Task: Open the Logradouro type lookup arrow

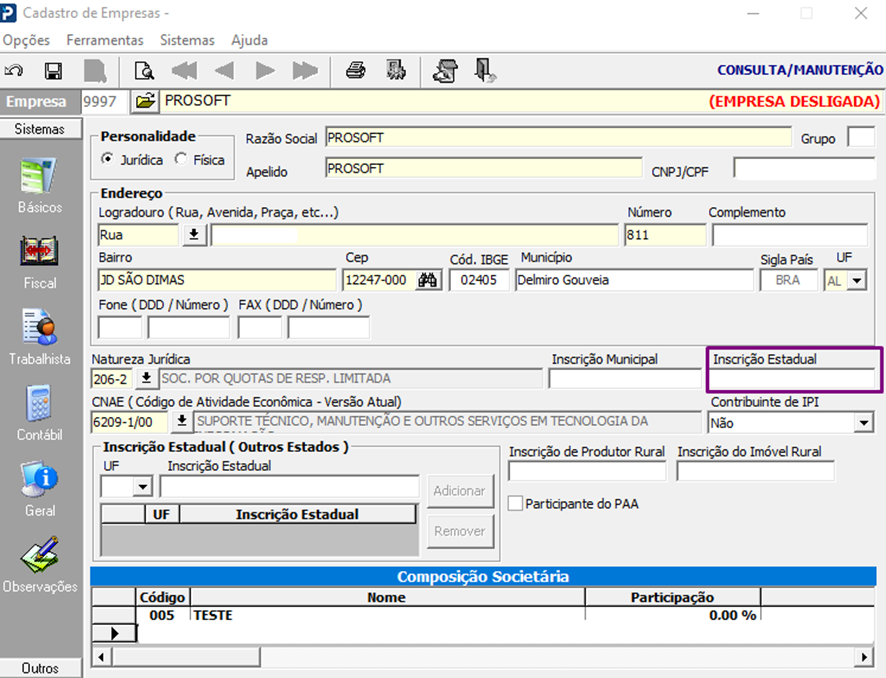Action: click(192, 235)
